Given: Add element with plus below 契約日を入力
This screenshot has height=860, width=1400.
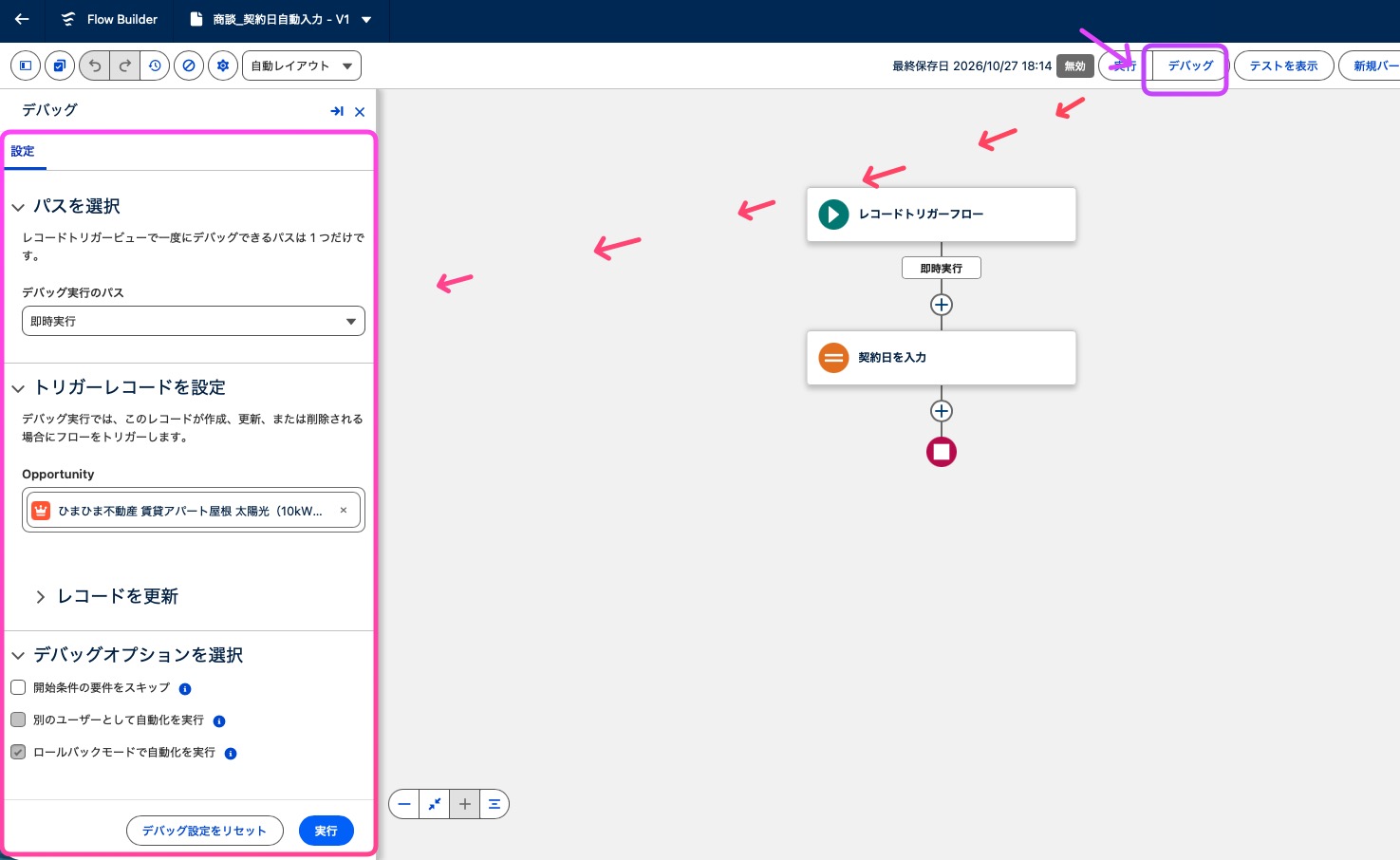Looking at the screenshot, I should (x=942, y=411).
